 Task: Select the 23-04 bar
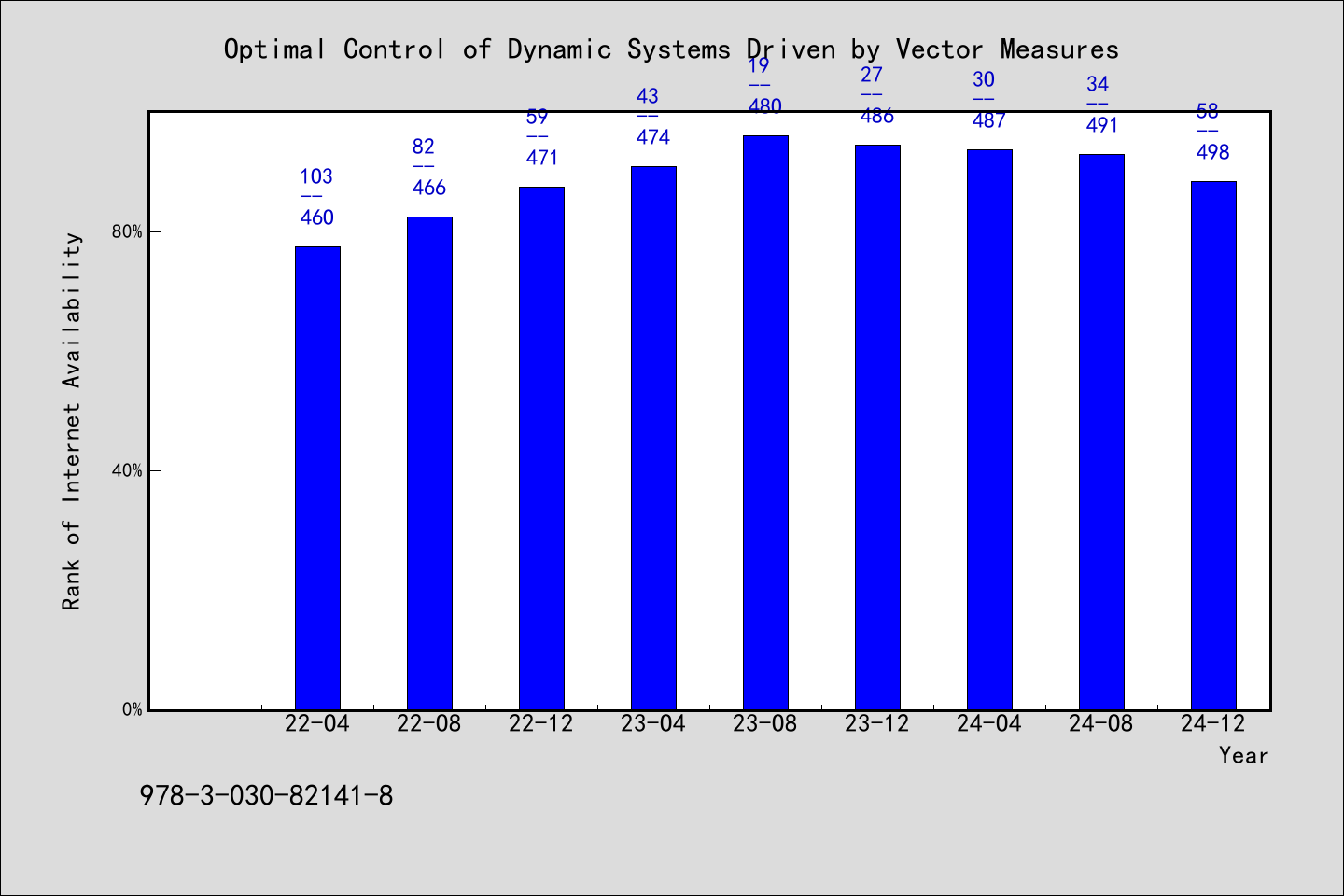pos(653,438)
